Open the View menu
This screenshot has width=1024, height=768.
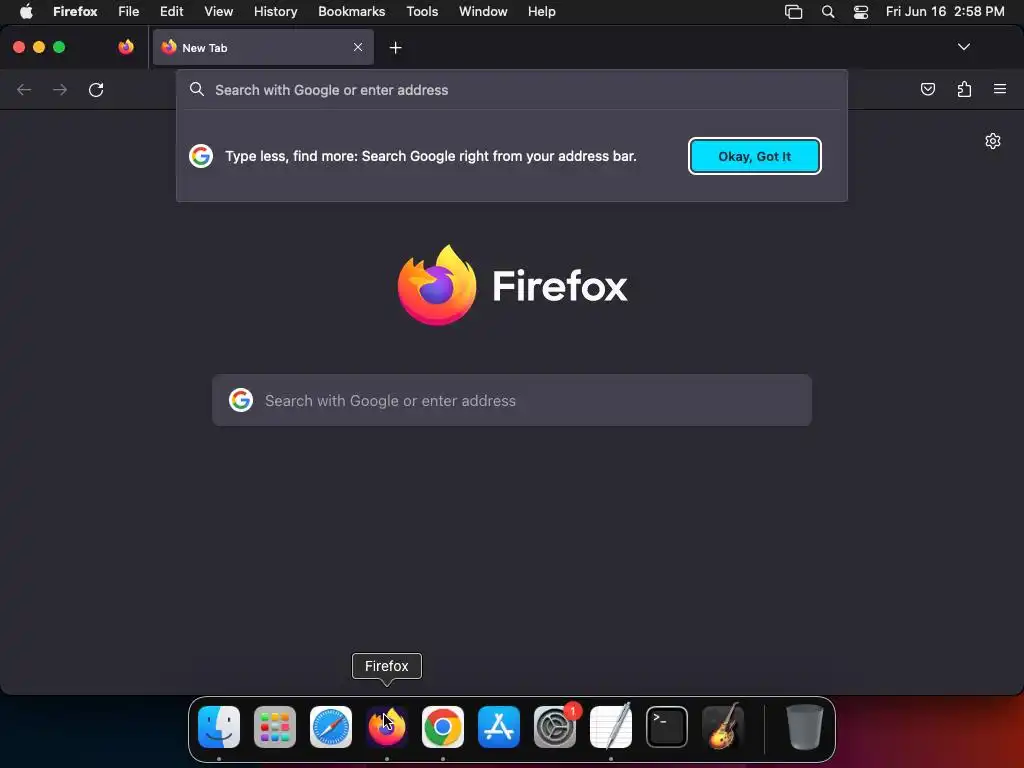coord(218,12)
